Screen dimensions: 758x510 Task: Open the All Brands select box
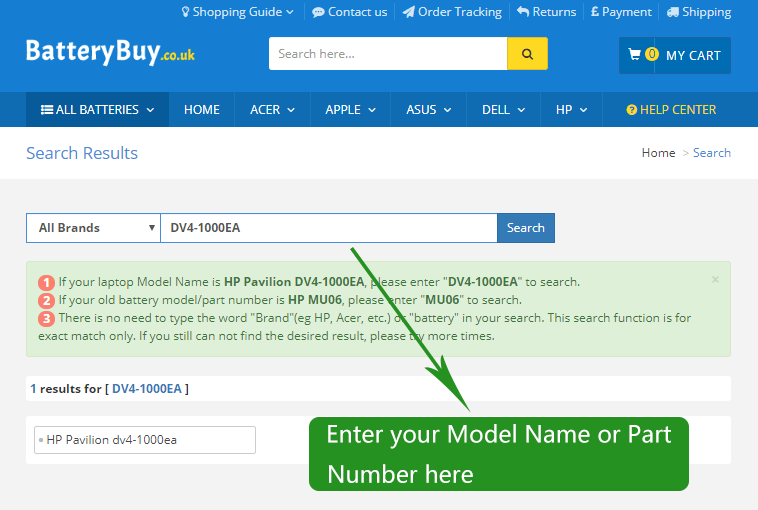(93, 228)
